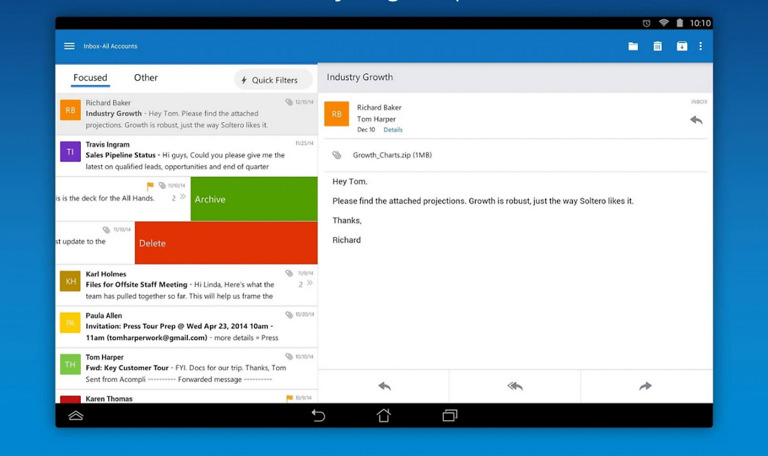Image resolution: width=768 pixels, height=456 pixels.
Task: Click the archive box icon in toolbar
Action: [681, 46]
